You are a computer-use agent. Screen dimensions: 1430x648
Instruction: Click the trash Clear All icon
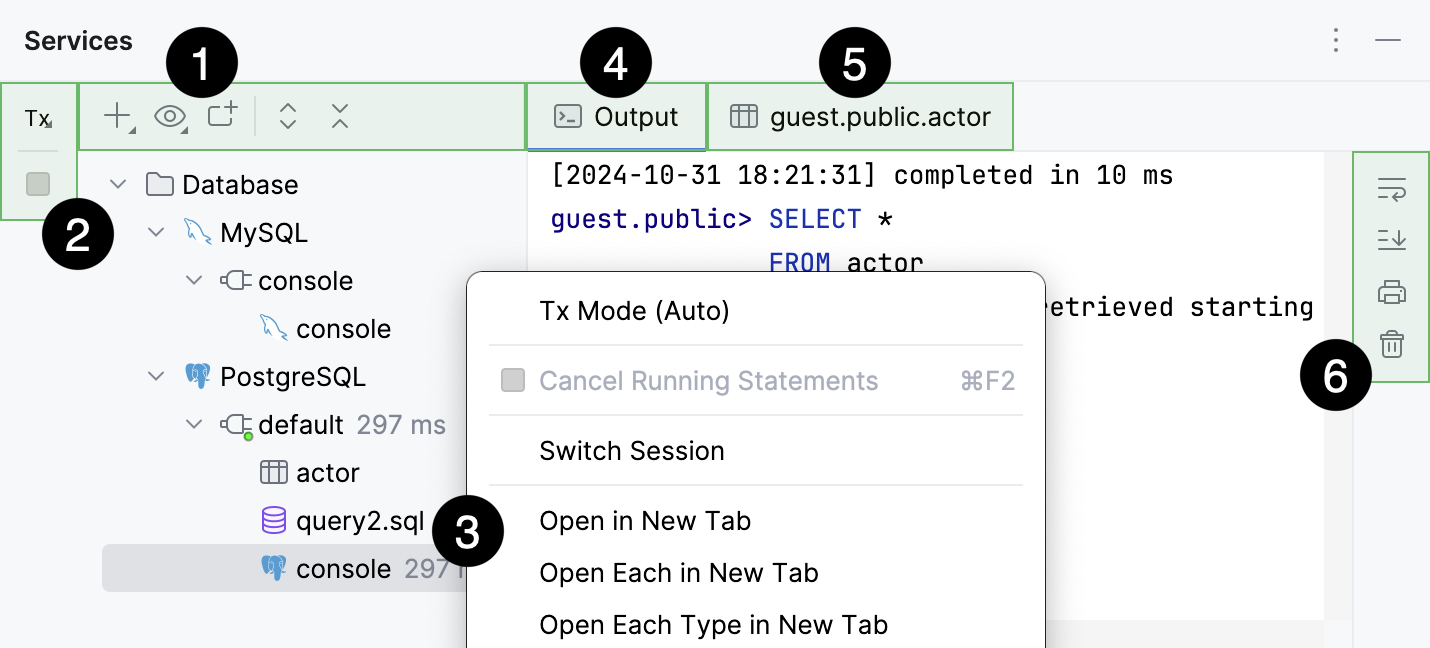point(1391,345)
